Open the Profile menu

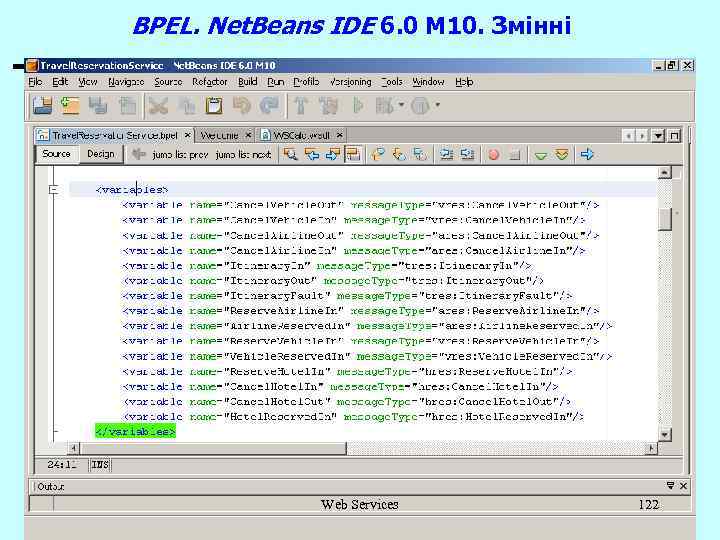[x=306, y=82]
